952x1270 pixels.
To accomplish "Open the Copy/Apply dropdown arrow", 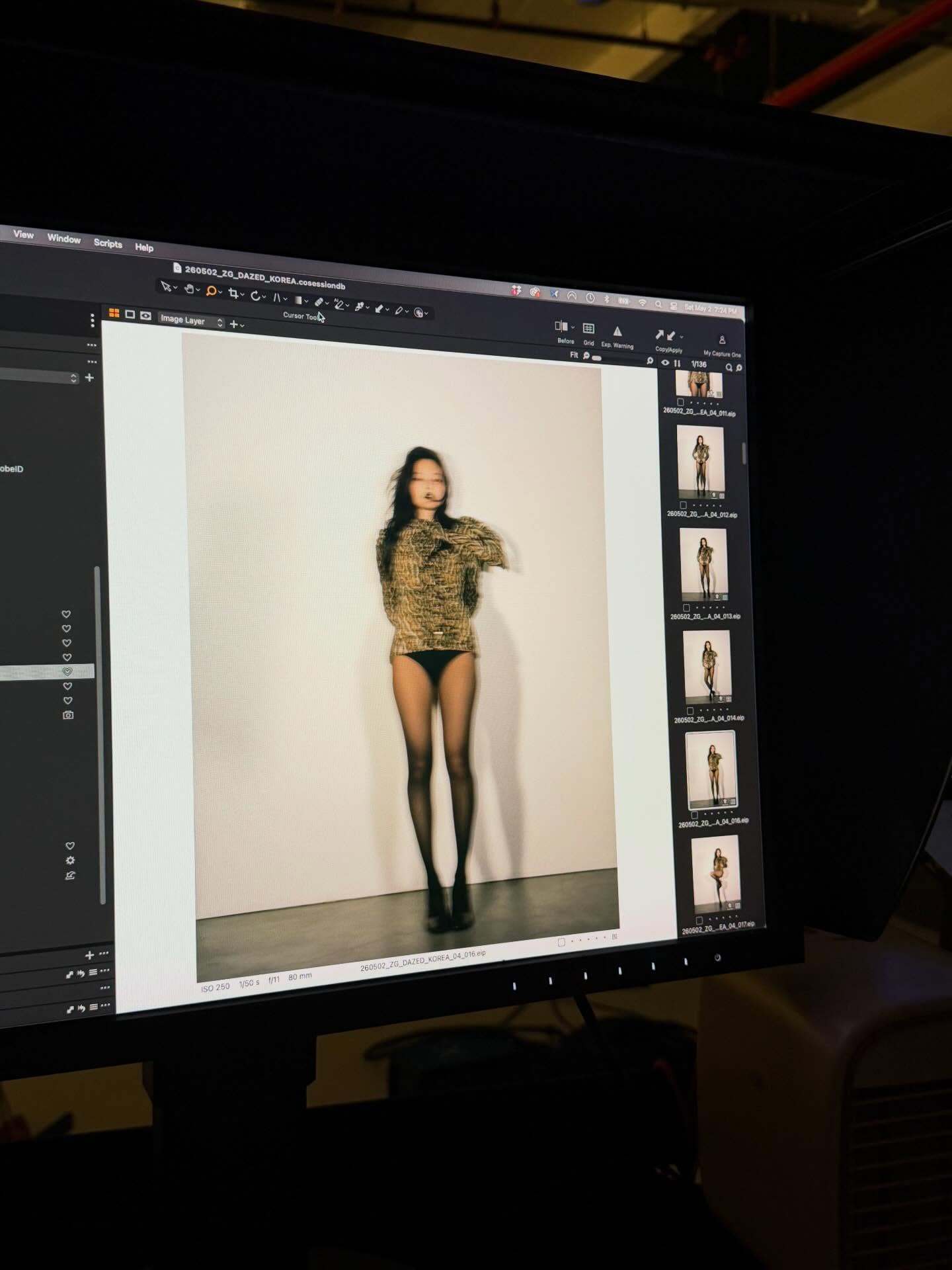I will coord(682,337).
